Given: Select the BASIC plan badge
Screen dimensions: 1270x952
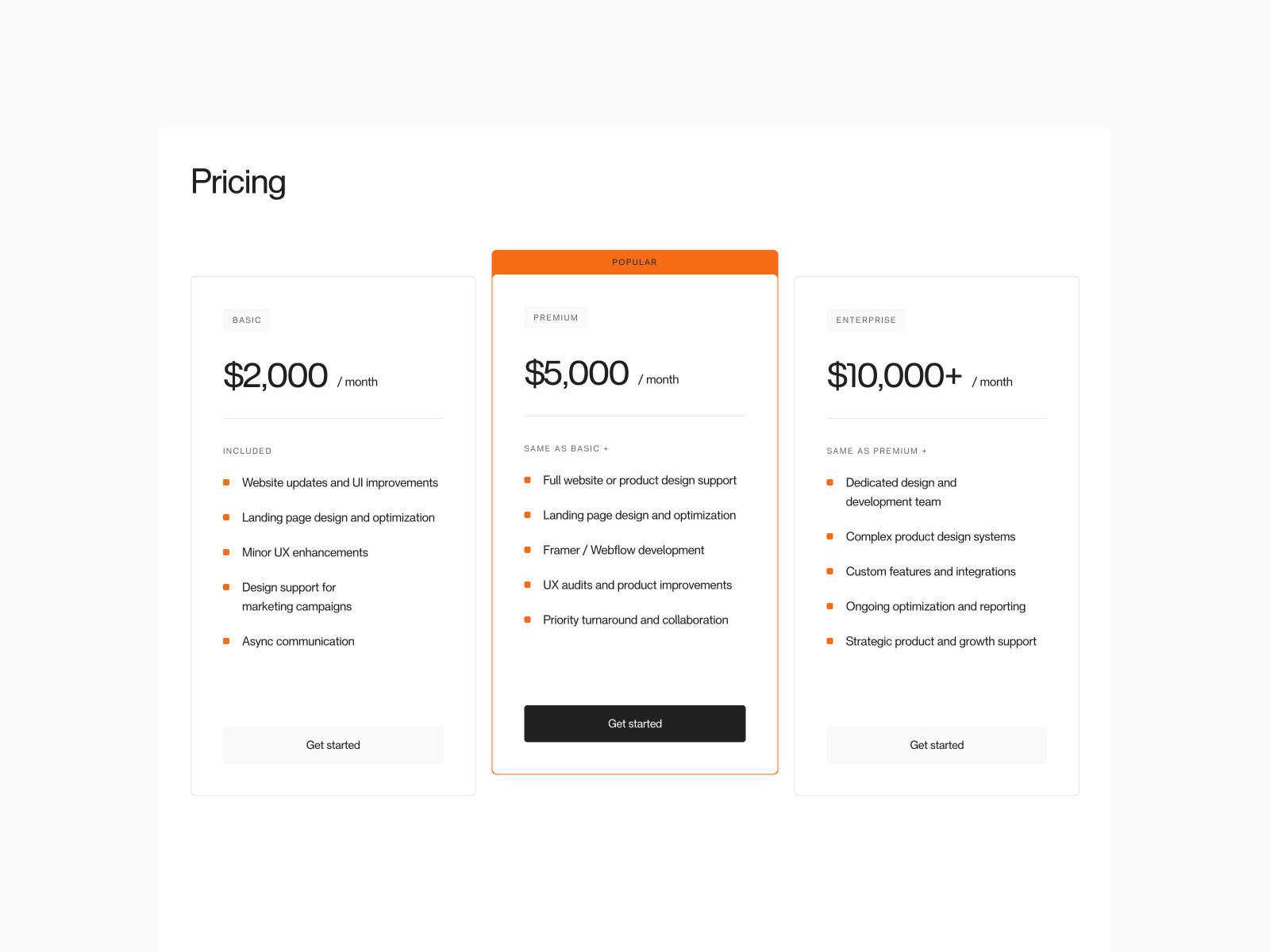Looking at the screenshot, I should click(247, 320).
